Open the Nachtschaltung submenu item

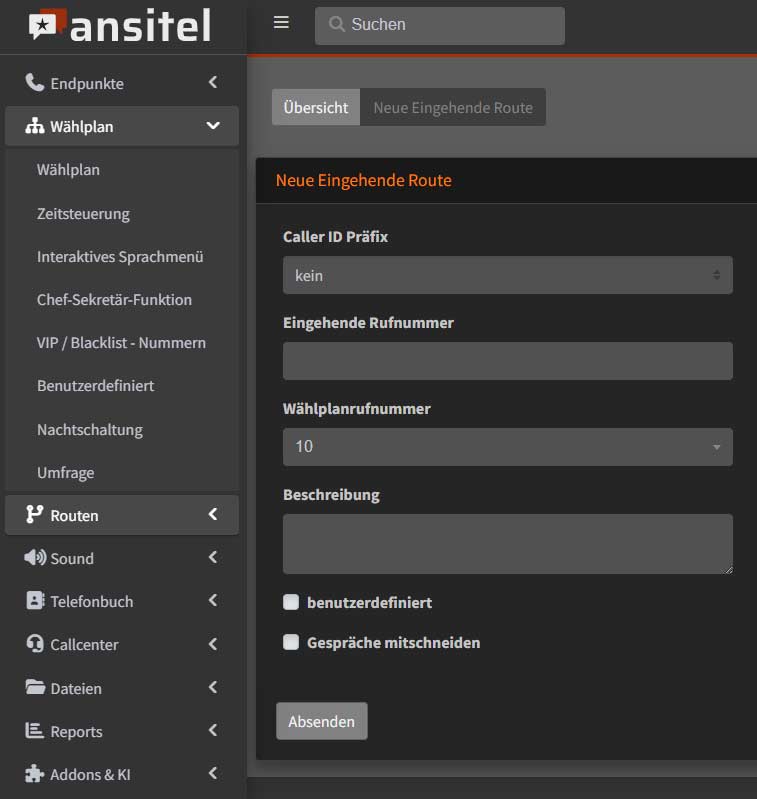[90, 430]
